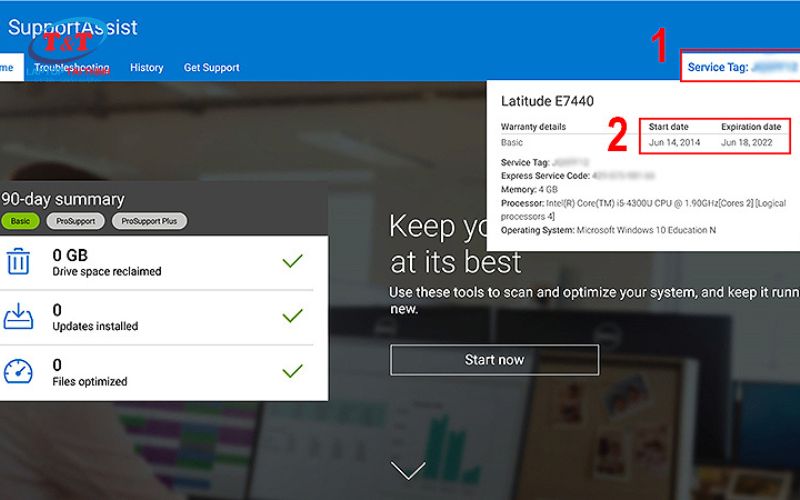Open the History tab

tap(146, 67)
